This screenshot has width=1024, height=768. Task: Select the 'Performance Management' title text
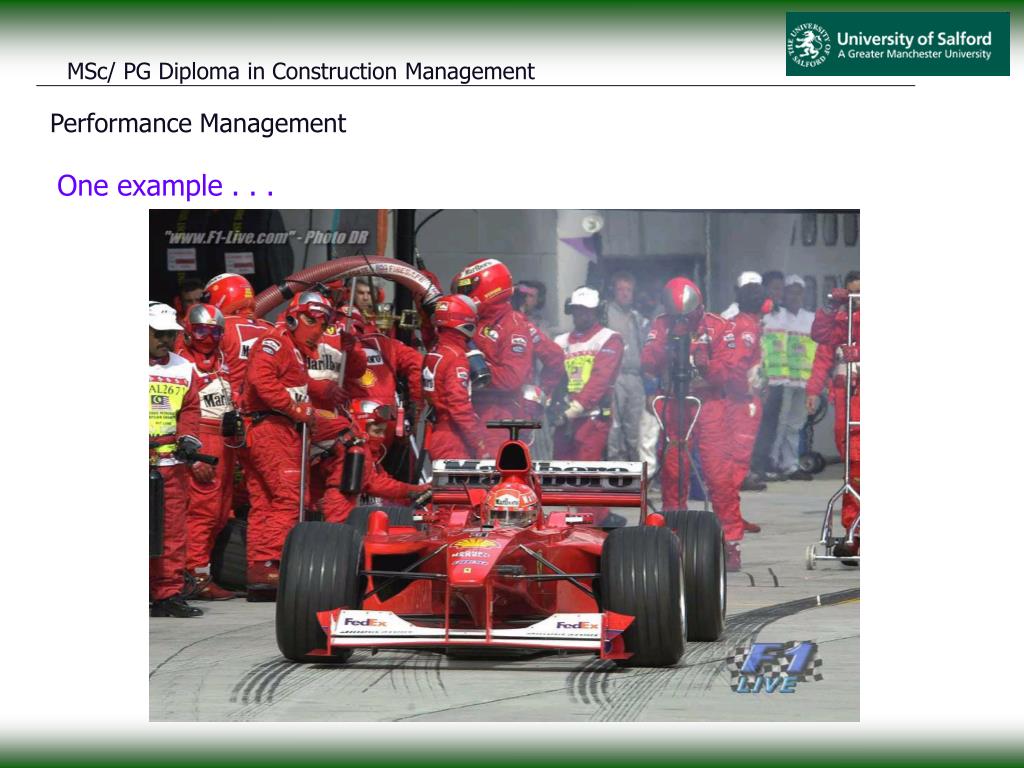pyautogui.click(x=198, y=123)
